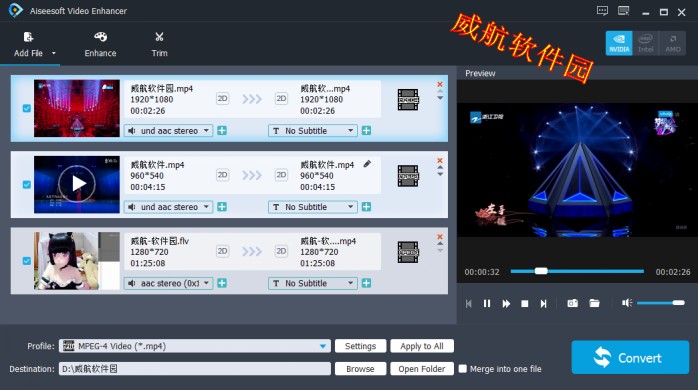Click the Apply to All button

[422, 346]
